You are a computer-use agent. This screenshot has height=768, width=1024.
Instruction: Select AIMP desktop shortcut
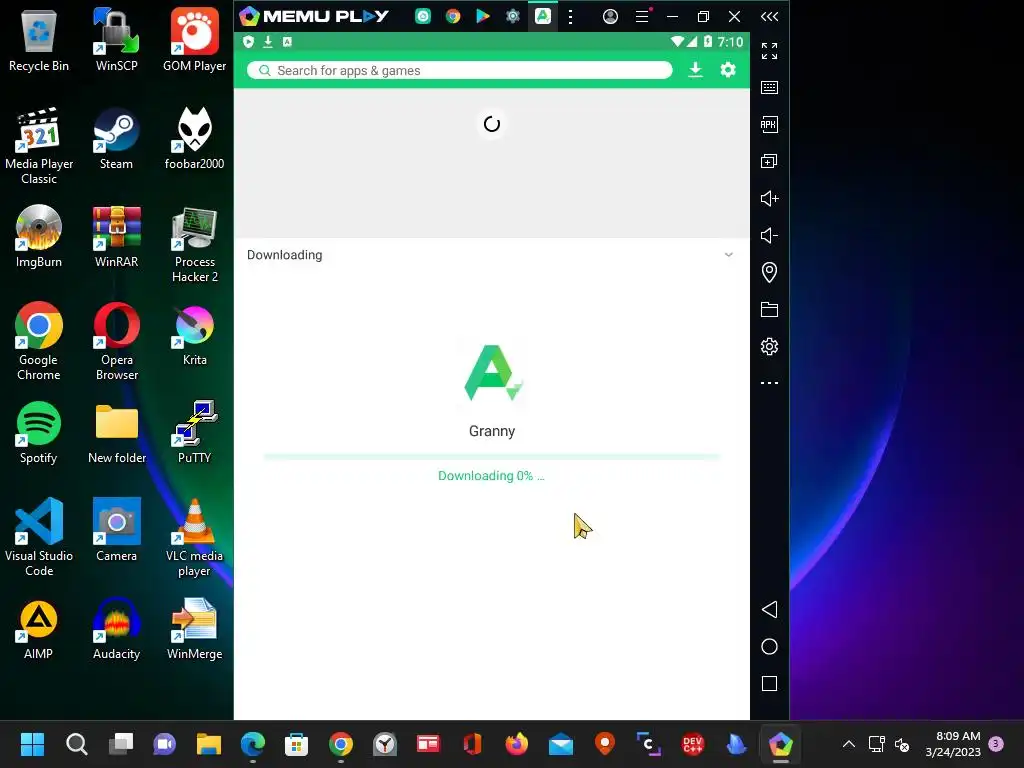(39, 628)
